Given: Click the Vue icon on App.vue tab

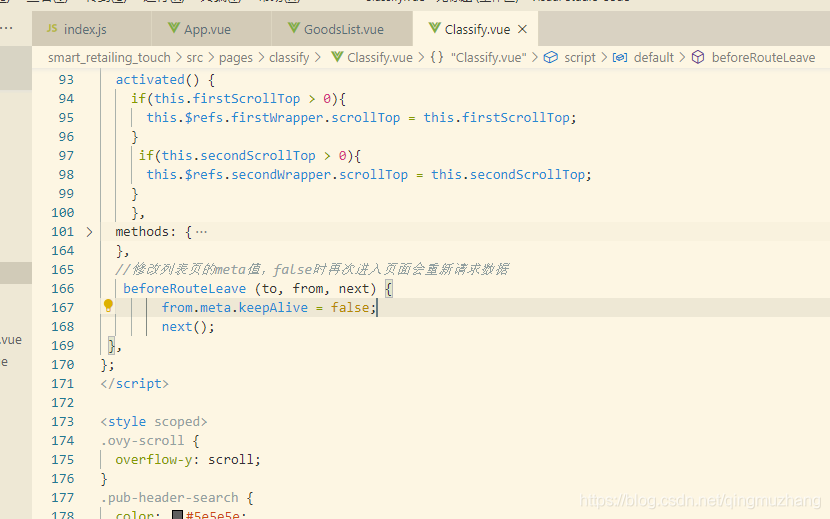Looking at the screenshot, I should (x=174, y=28).
